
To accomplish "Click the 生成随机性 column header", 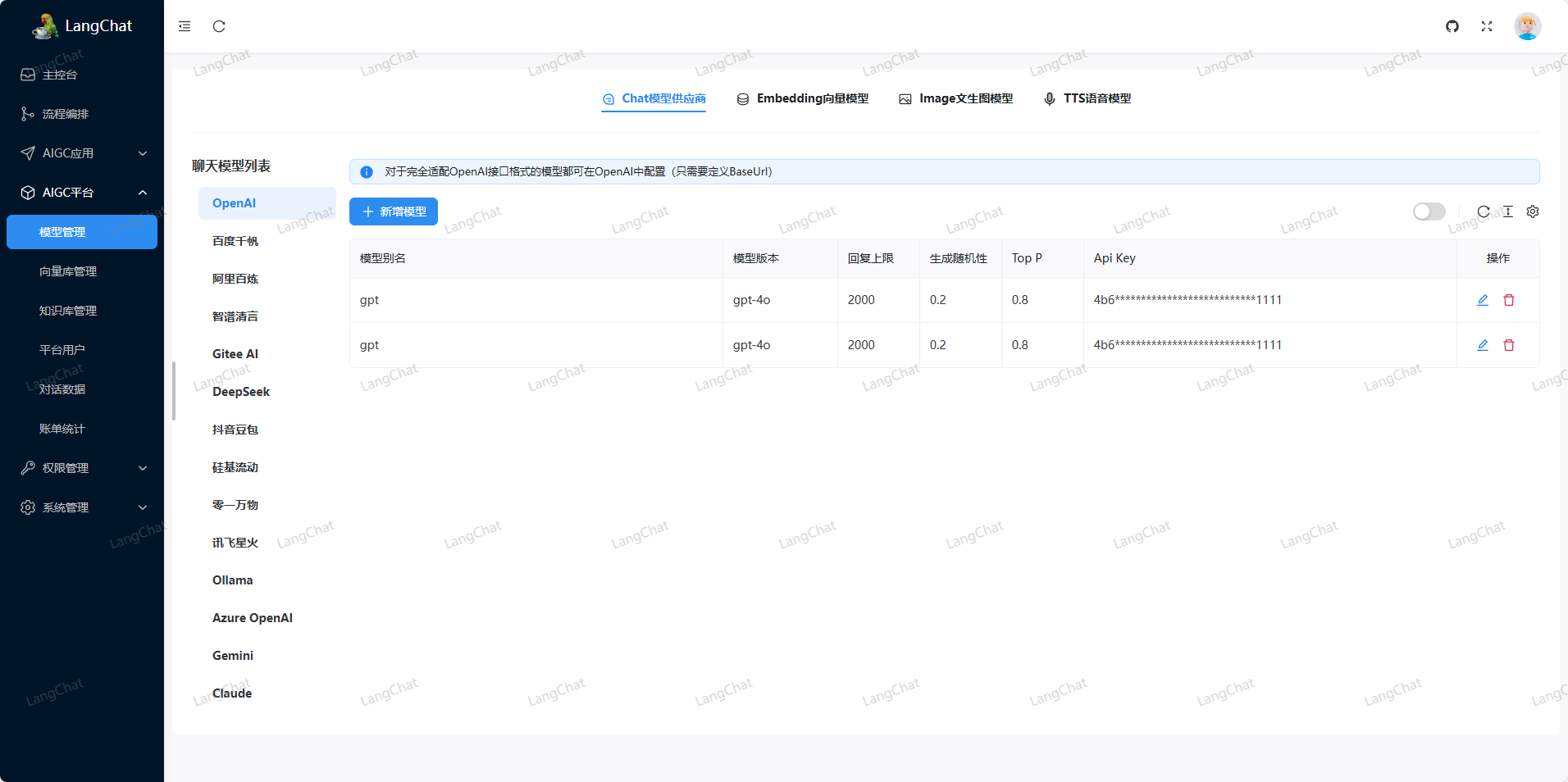I will 960,258.
